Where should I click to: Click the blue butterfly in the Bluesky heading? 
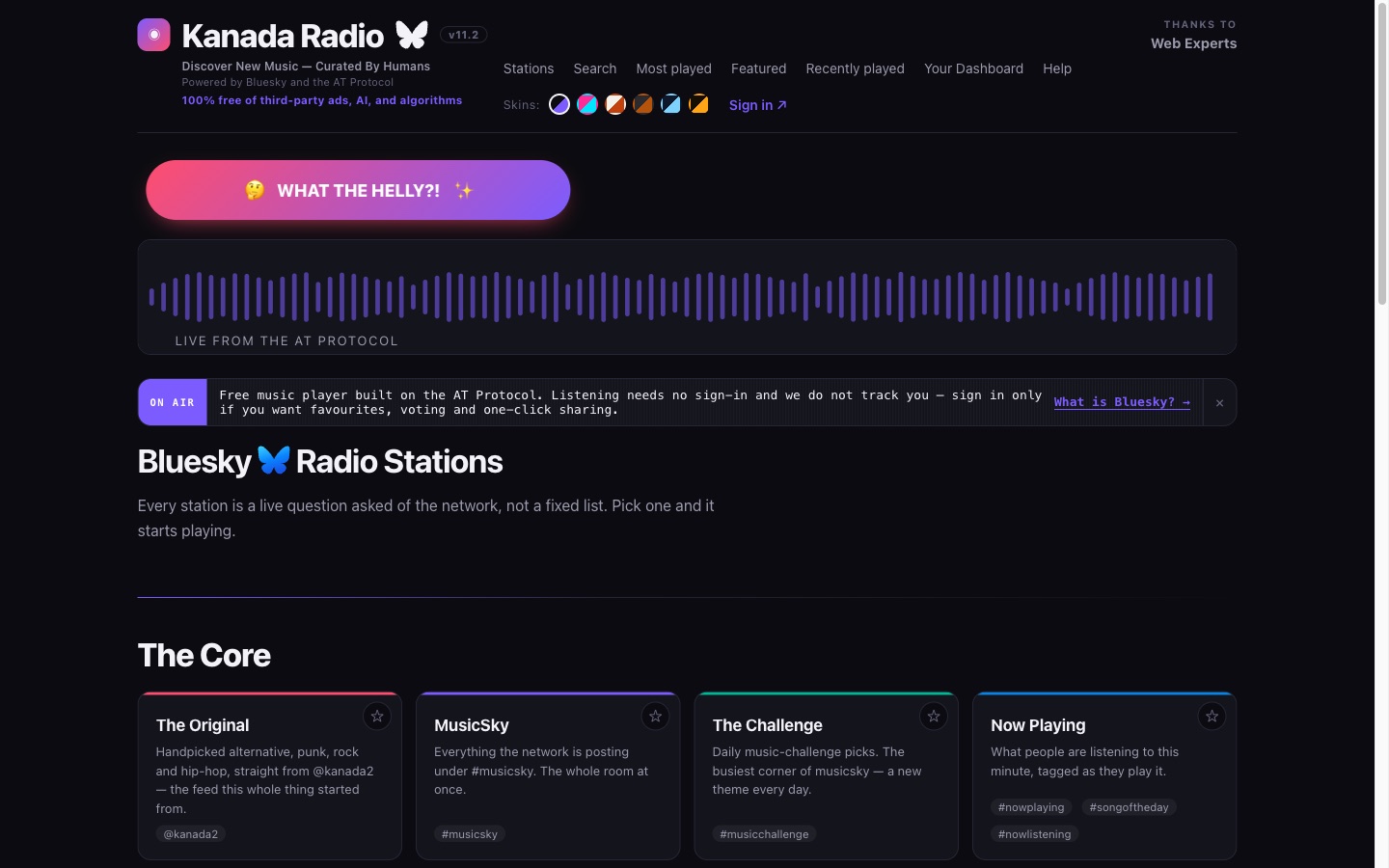coord(274,461)
